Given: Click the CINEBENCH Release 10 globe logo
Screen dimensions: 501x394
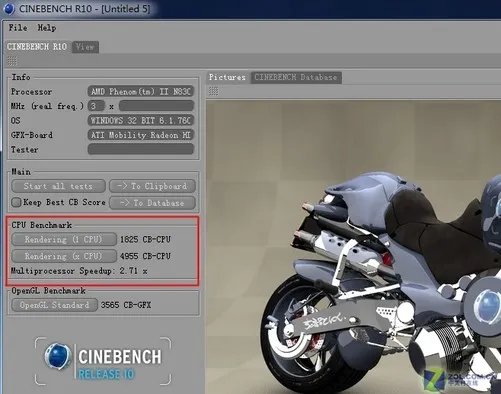Looking at the screenshot, I should click(x=58, y=356).
